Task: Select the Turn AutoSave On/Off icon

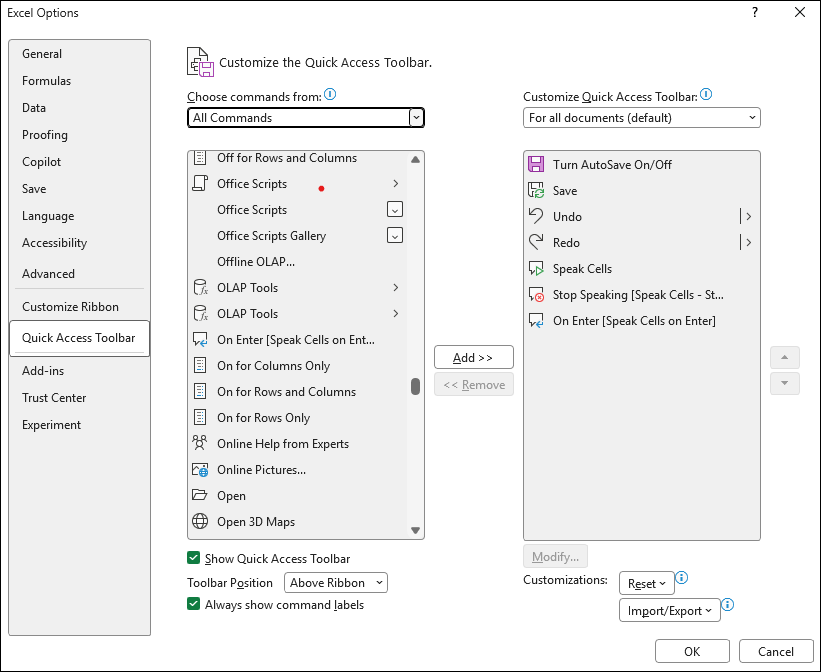Action: coord(536,164)
